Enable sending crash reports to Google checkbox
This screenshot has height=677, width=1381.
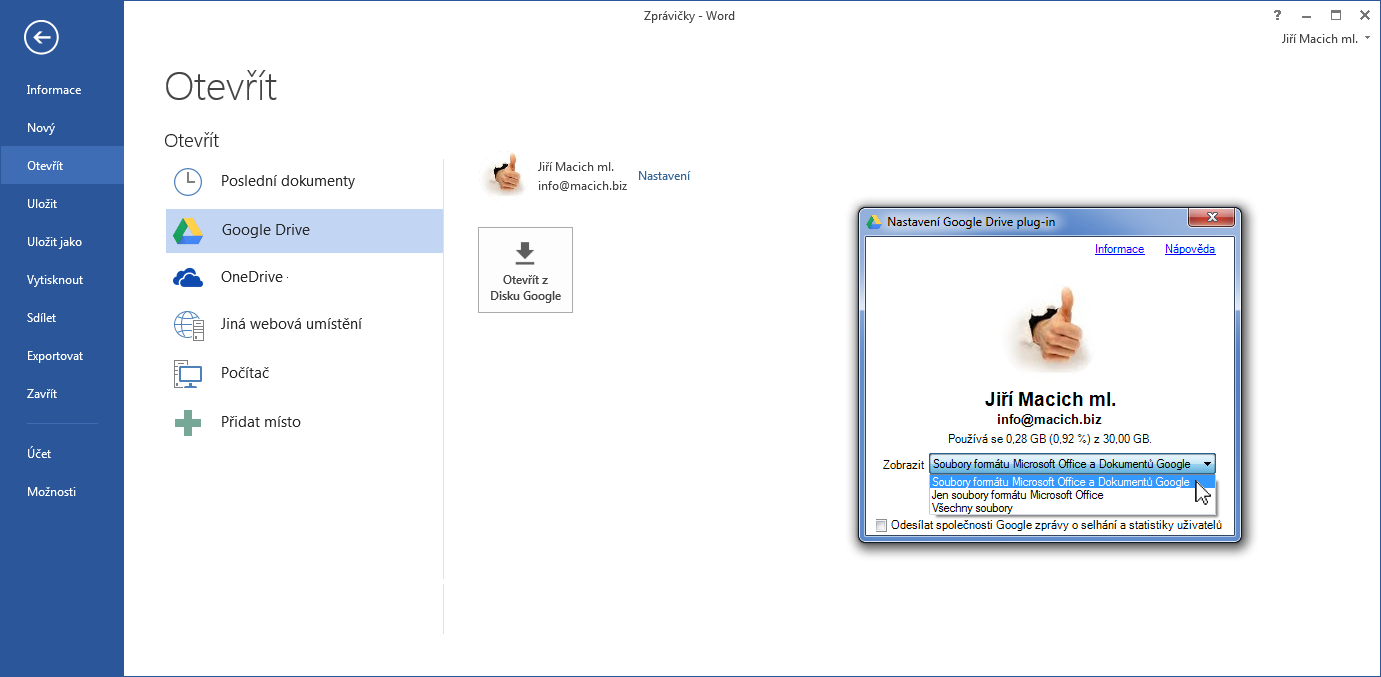881,525
